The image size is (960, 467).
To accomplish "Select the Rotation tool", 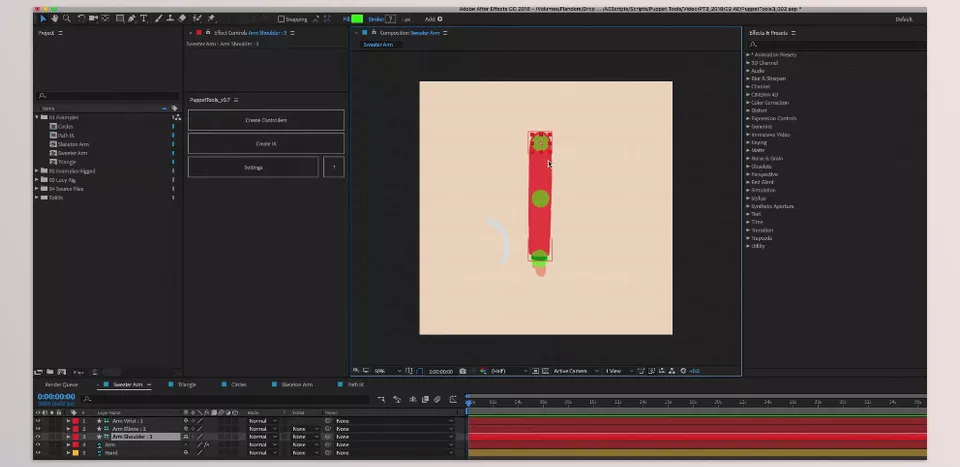I will (81, 19).
